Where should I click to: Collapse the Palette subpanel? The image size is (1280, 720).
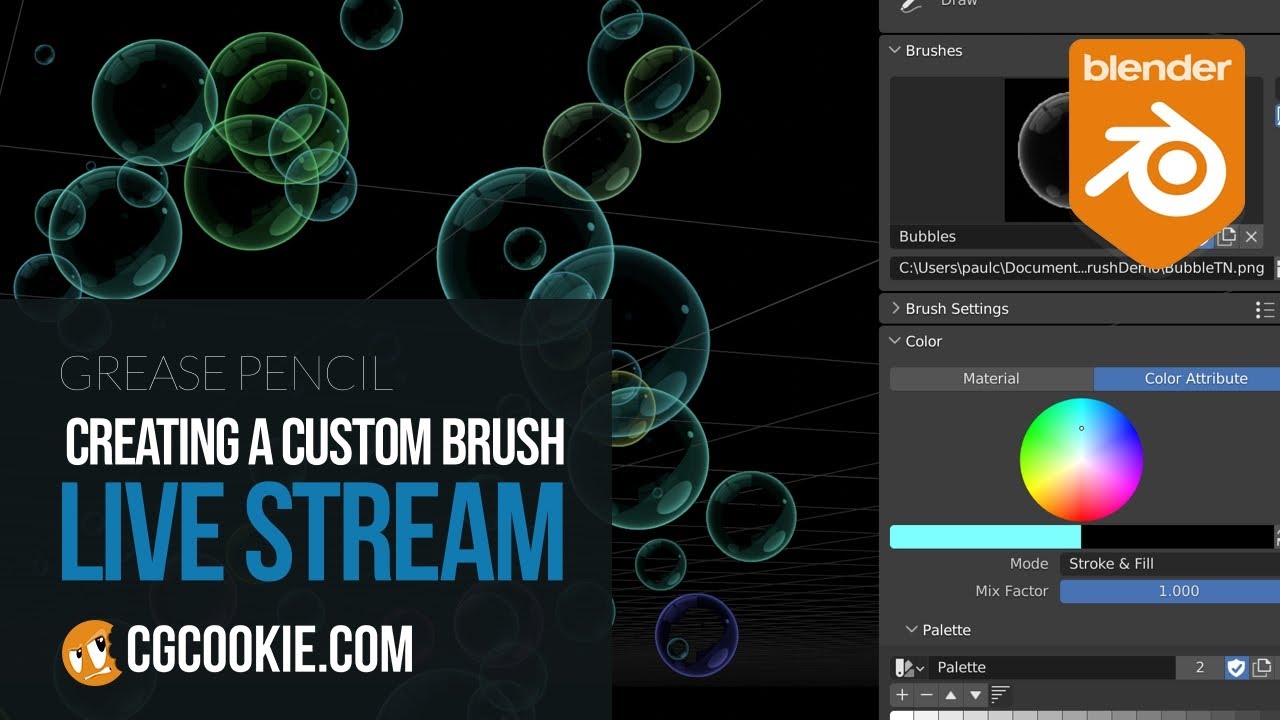(911, 630)
